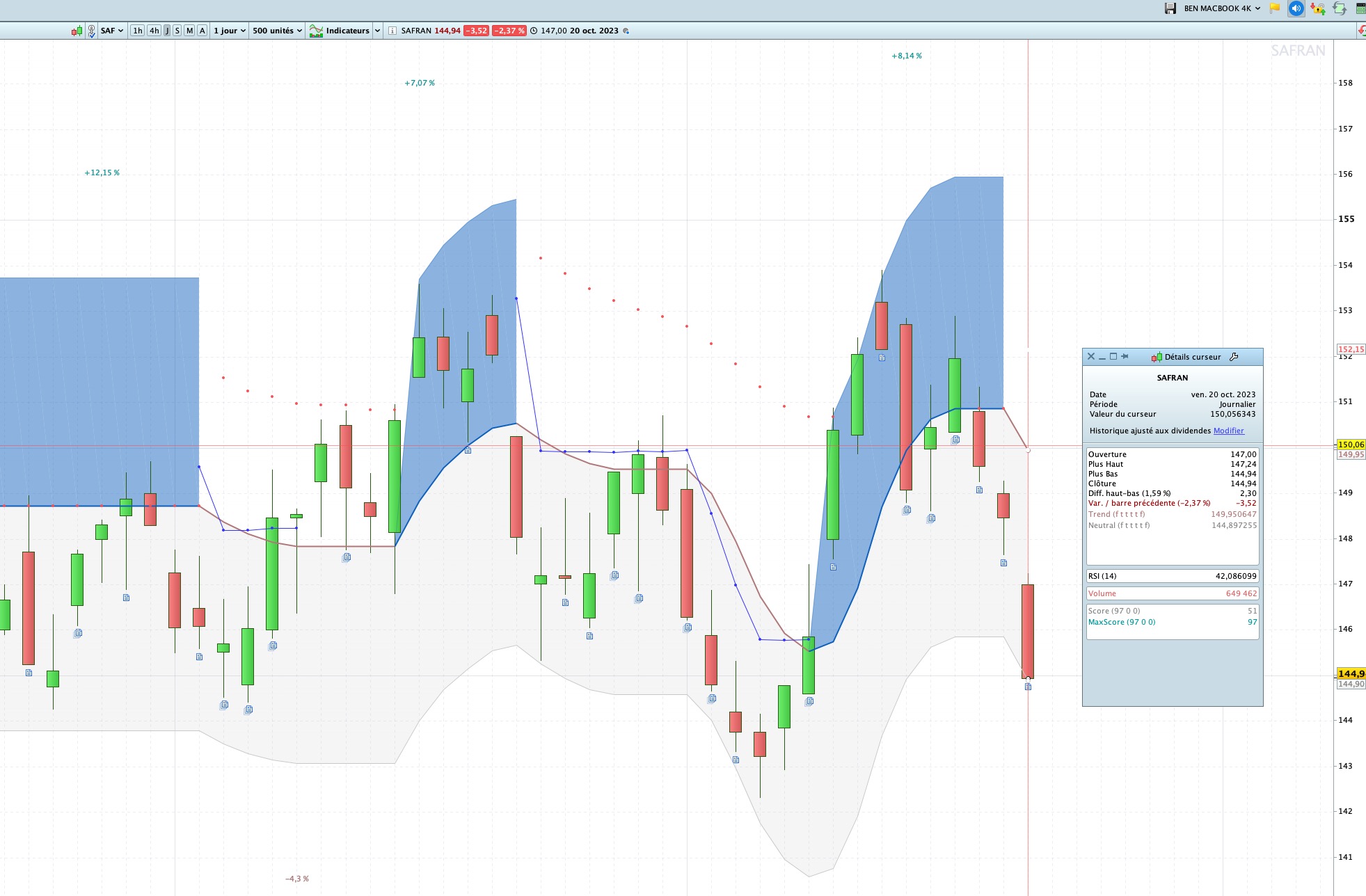Open the 500 unités dropdown
1366x896 pixels.
(x=277, y=31)
